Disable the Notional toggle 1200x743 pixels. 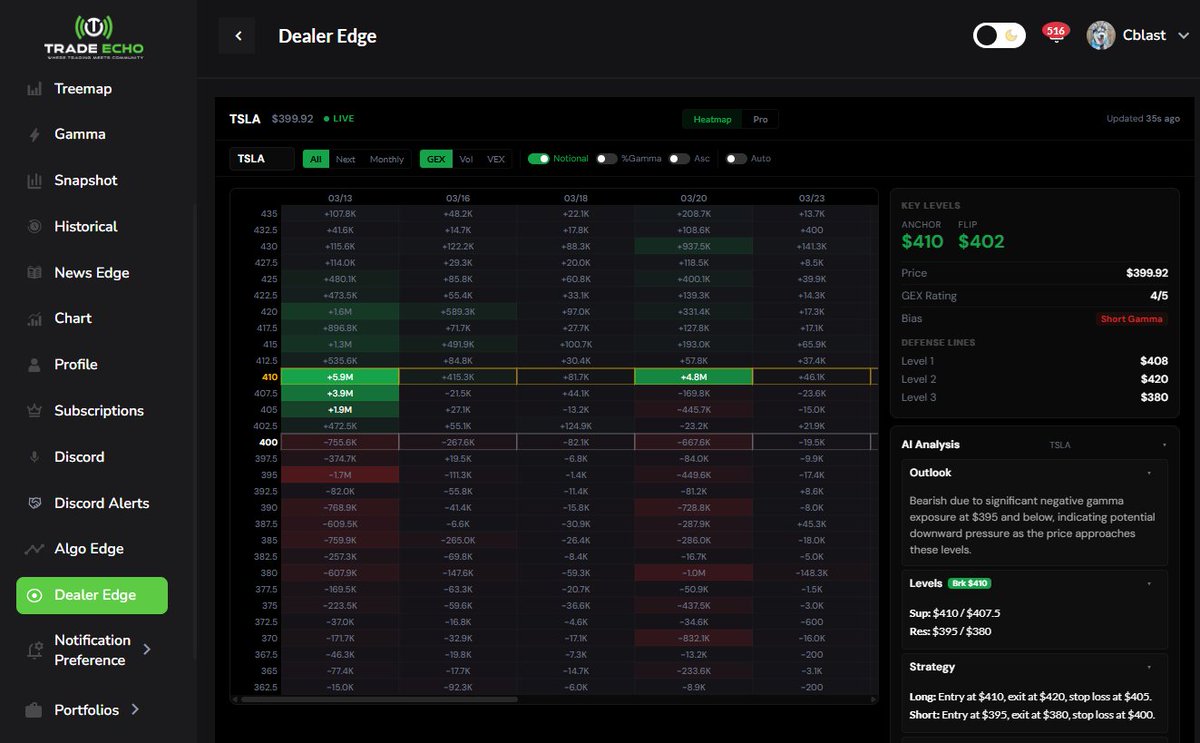pos(539,159)
